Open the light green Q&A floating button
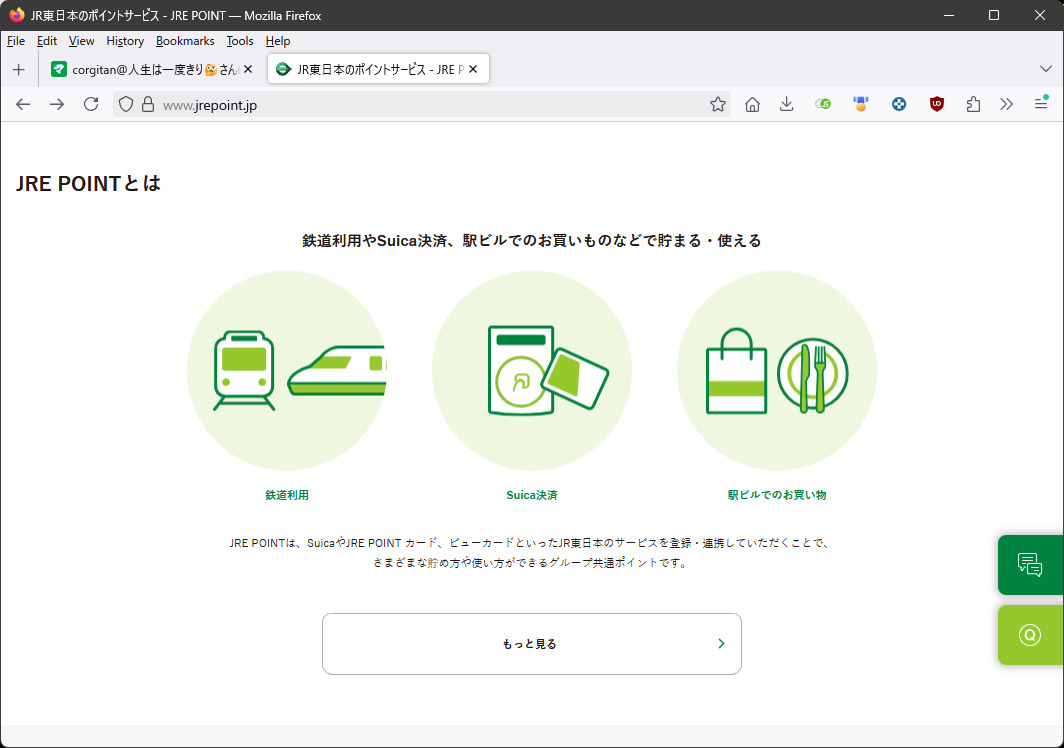Viewport: 1064px width, 748px height. click(1029, 635)
